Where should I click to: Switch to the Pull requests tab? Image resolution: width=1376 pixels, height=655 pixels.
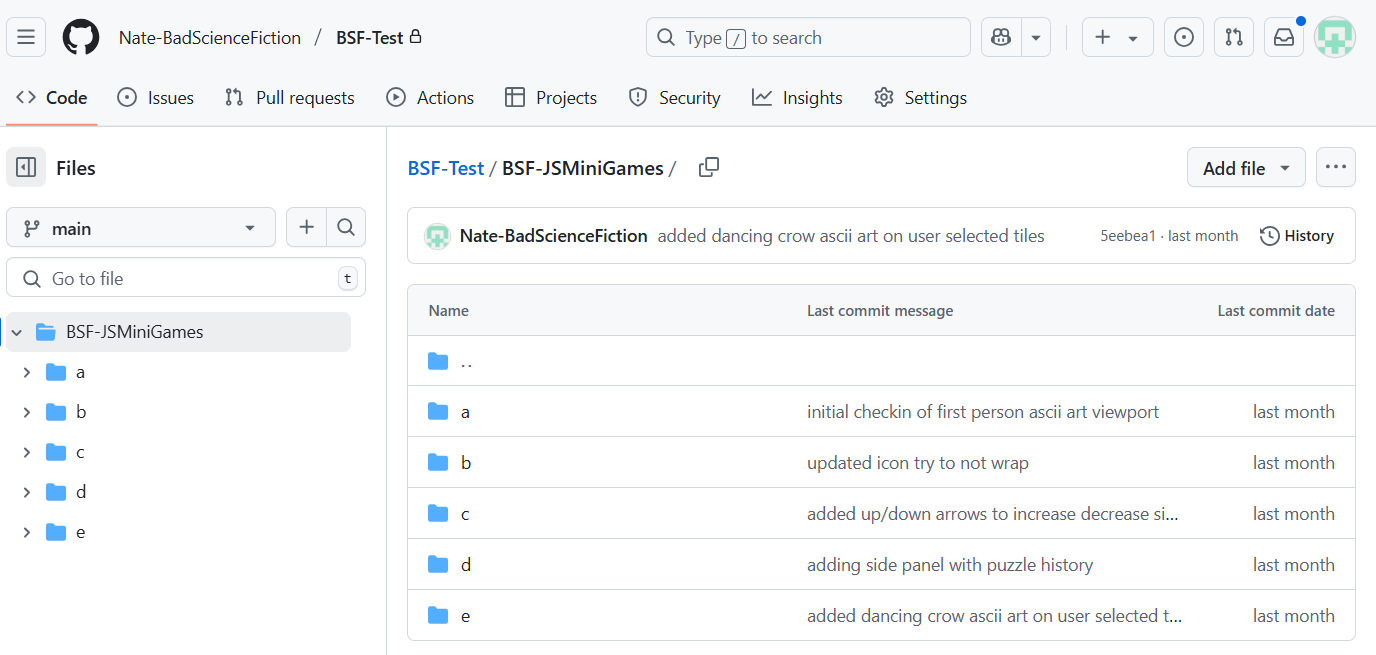click(290, 97)
